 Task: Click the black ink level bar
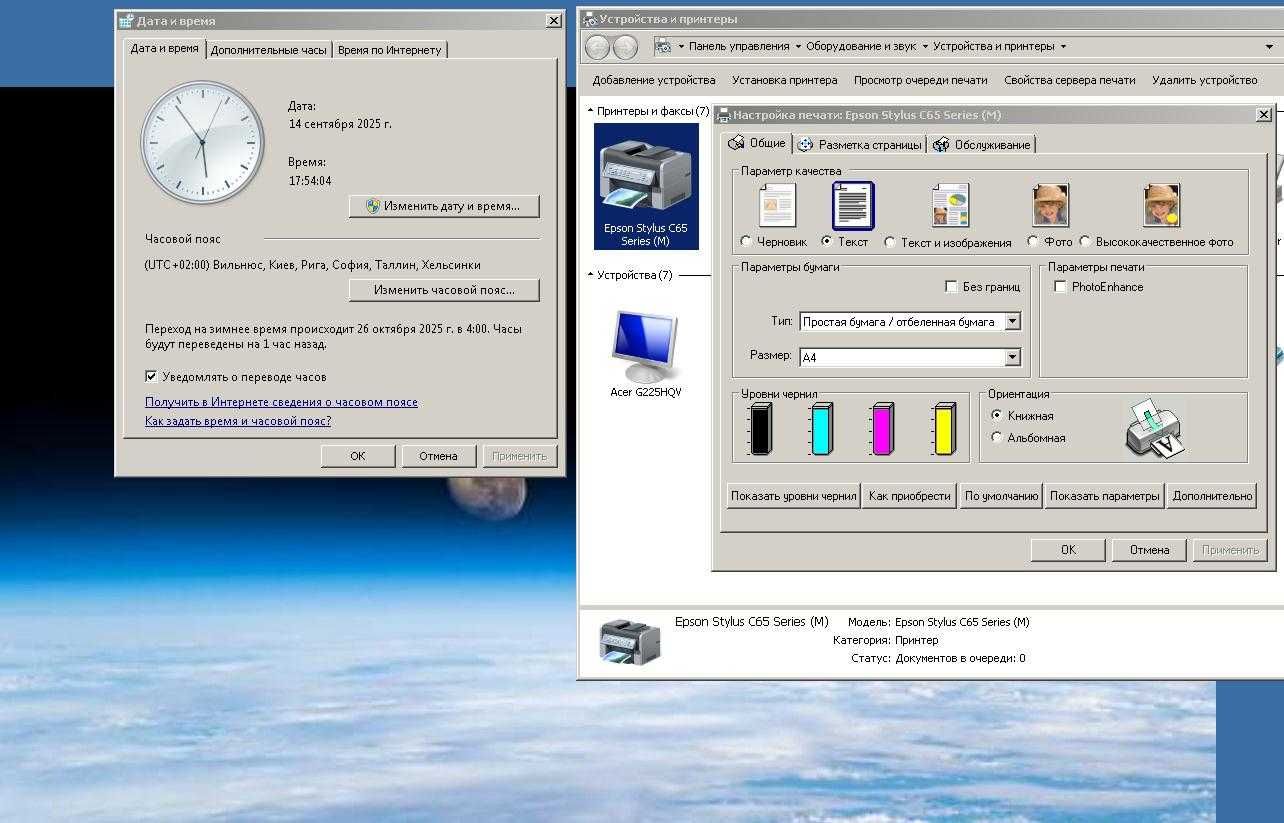click(x=761, y=429)
